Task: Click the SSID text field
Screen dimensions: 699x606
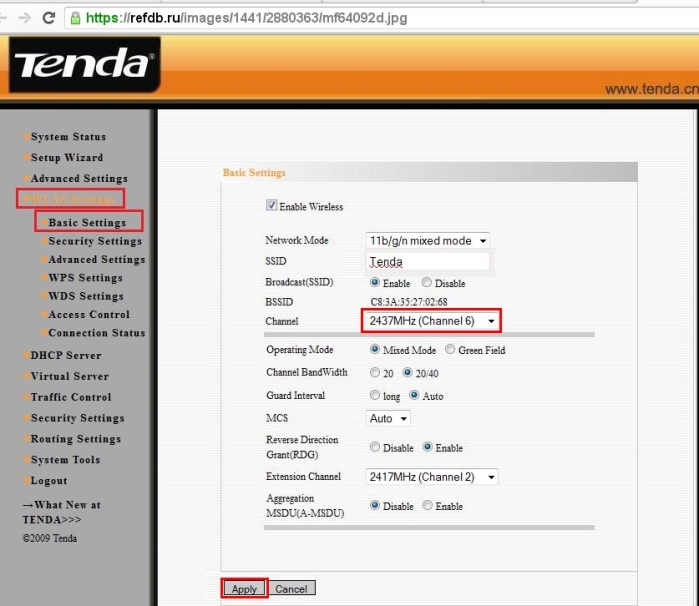Action: pos(428,262)
